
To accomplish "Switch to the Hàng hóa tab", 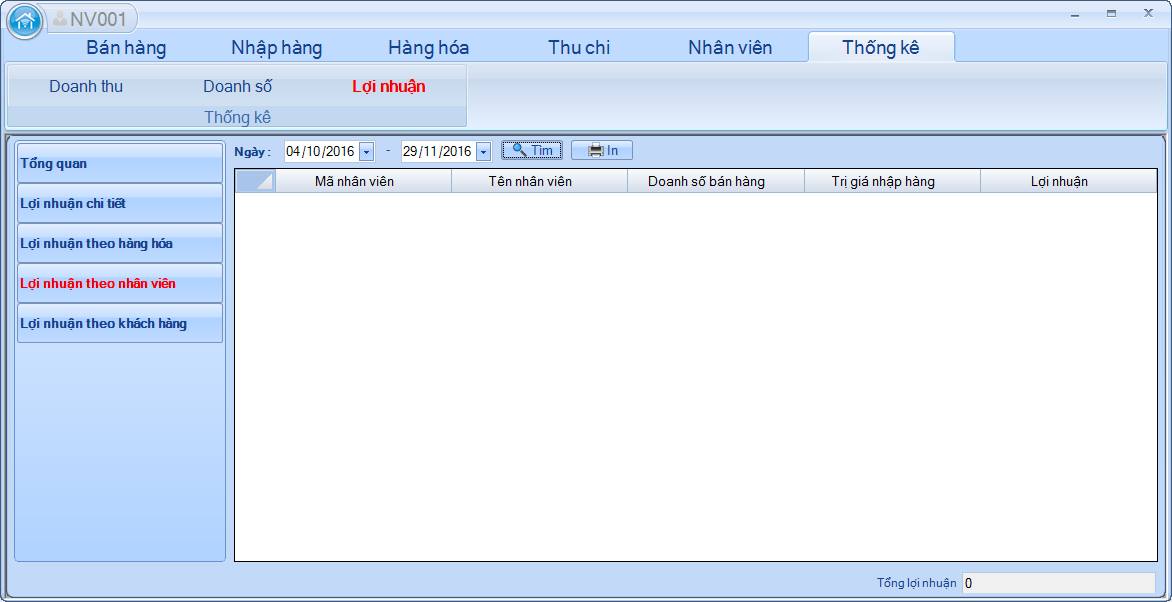I will tap(428, 48).
